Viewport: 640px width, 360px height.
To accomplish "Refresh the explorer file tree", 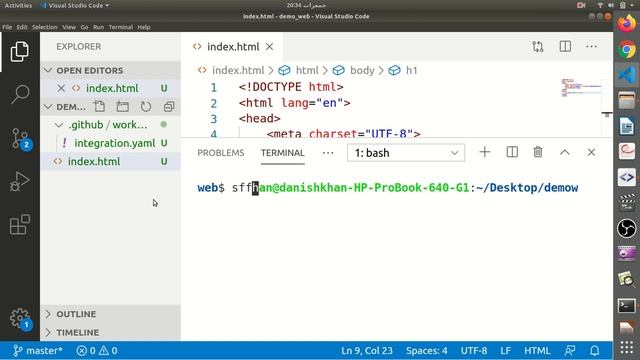I will coord(146,107).
